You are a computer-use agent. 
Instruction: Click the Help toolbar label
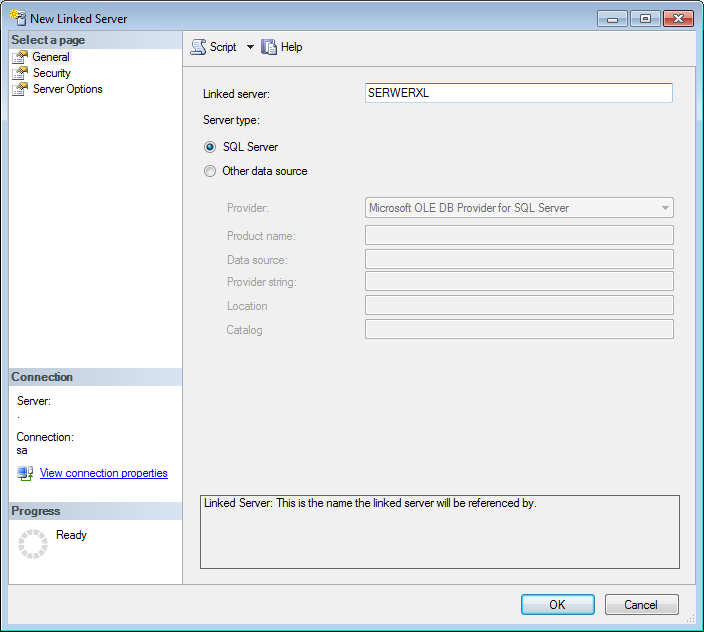pyautogui.click(x=291, y=47)
